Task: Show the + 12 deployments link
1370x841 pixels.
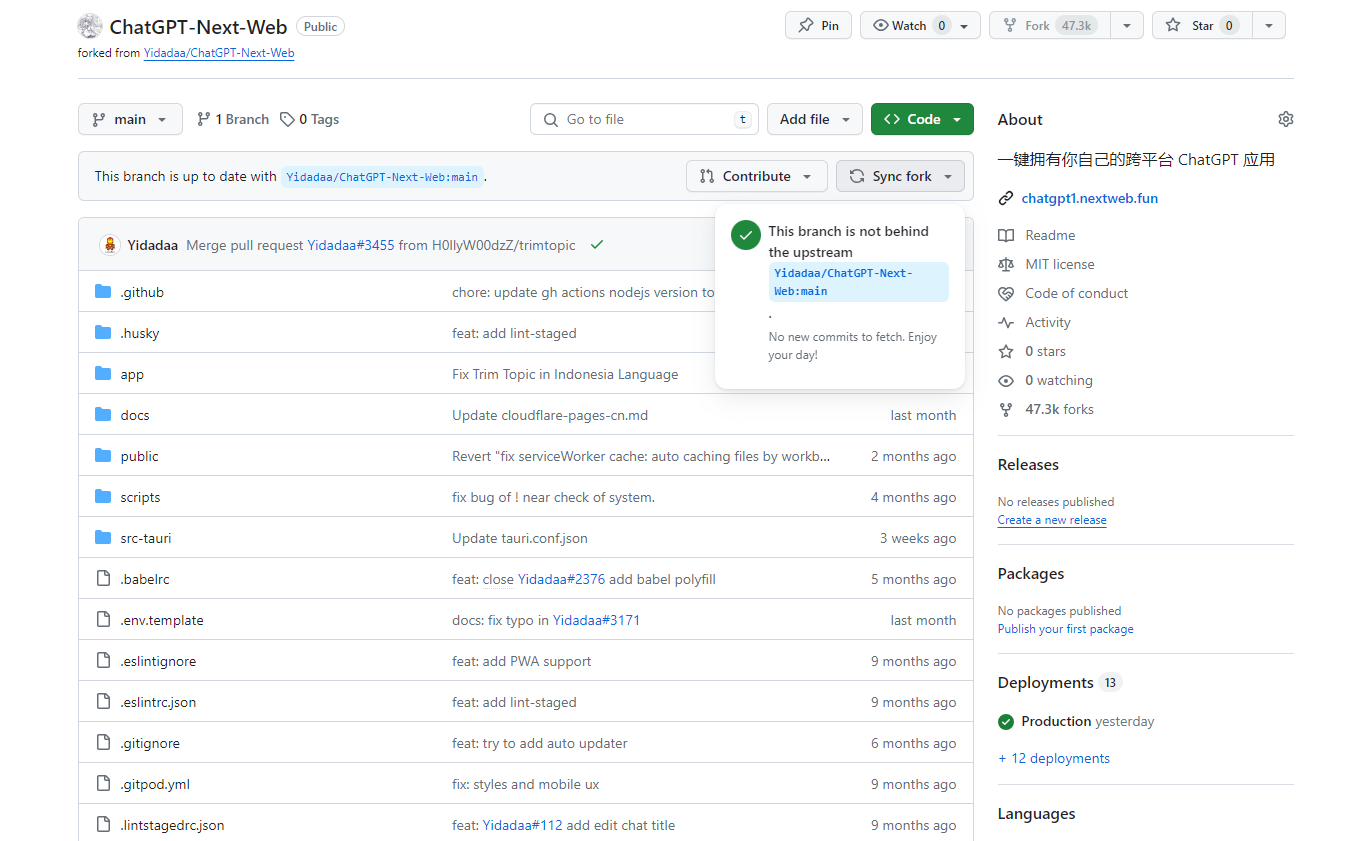Action: coord(1054,758)
